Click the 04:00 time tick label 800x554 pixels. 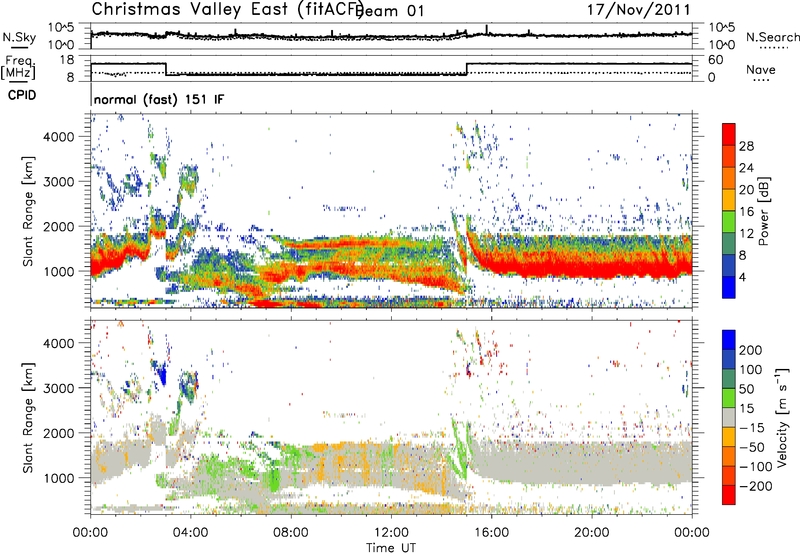191,533
